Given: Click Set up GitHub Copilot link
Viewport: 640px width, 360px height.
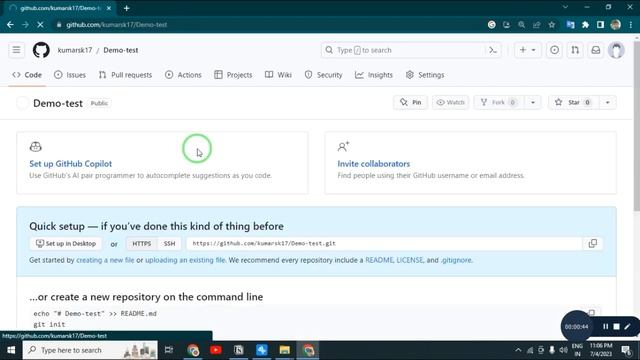Looking at the screenshot, I should [x=71, y=164].
